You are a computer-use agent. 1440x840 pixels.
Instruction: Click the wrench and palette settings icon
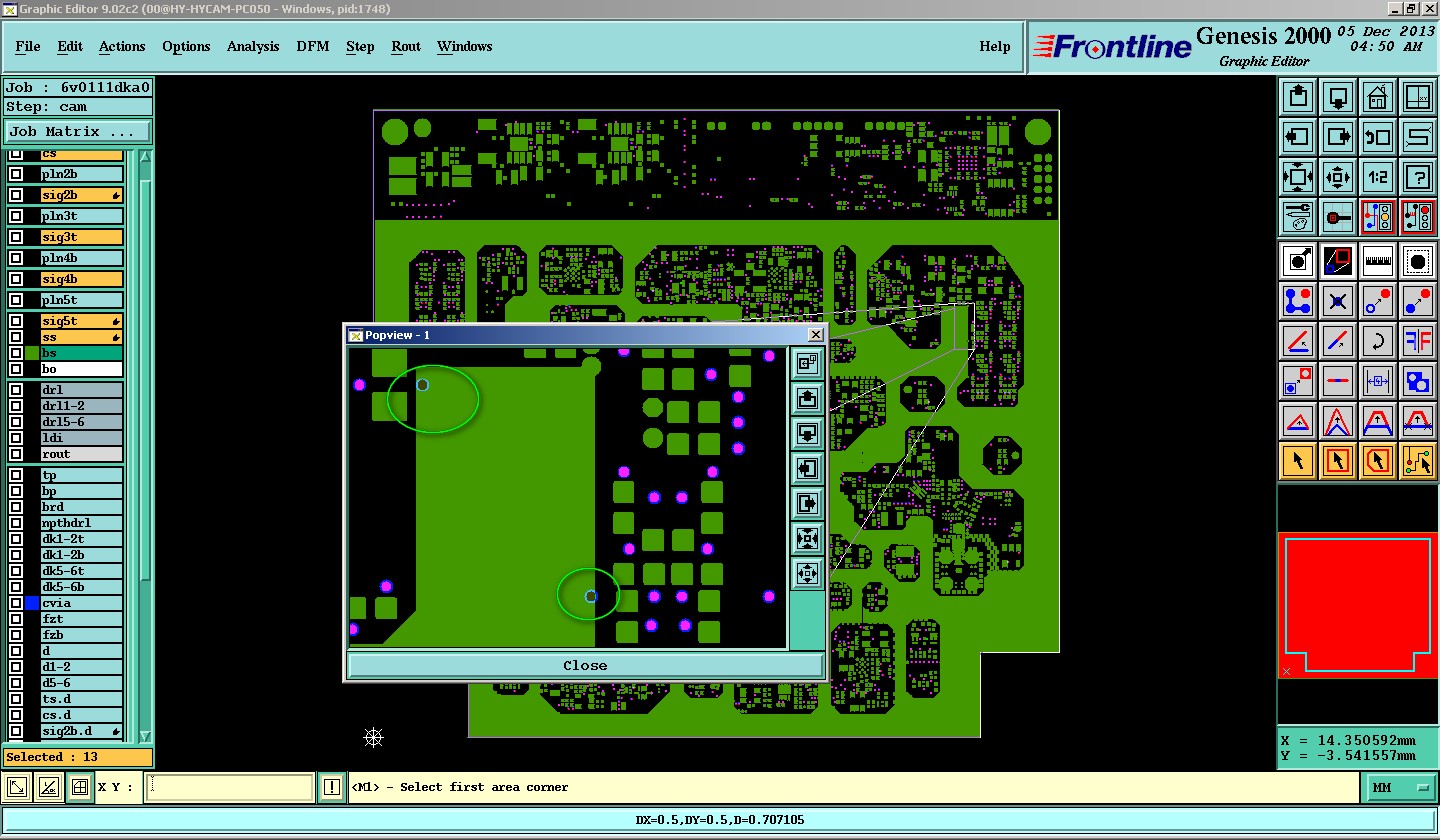pyautogui.click(x=1298, y=216)
